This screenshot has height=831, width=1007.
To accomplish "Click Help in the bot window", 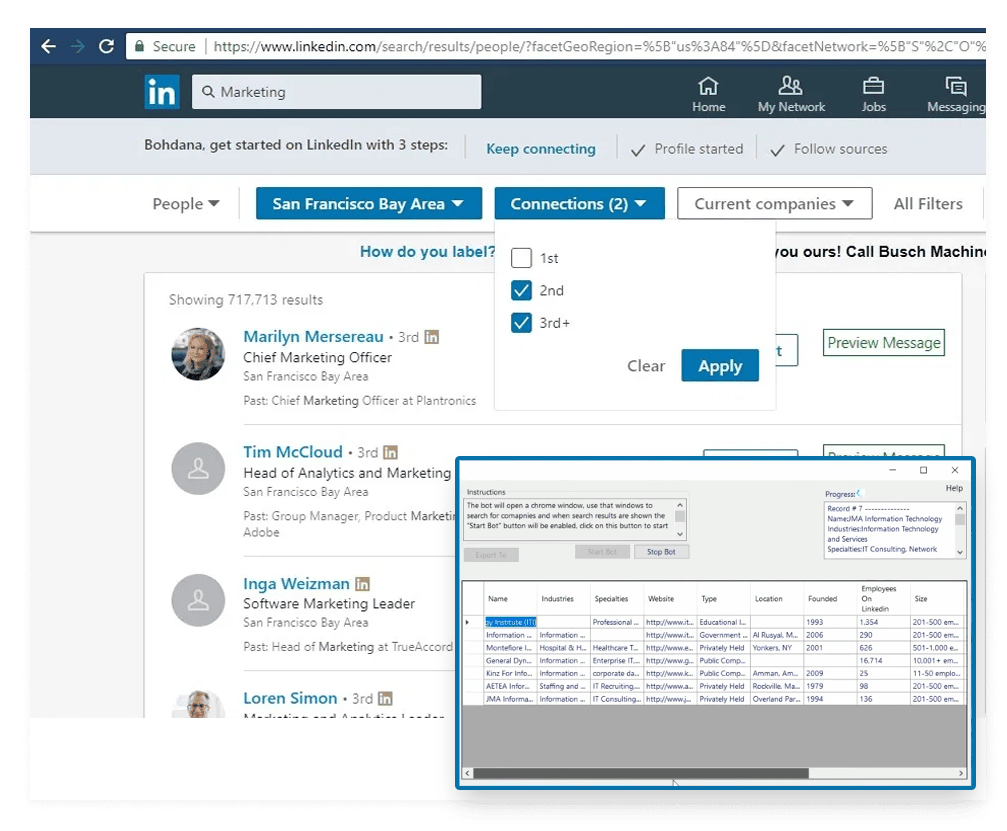I will click(954, 488).
